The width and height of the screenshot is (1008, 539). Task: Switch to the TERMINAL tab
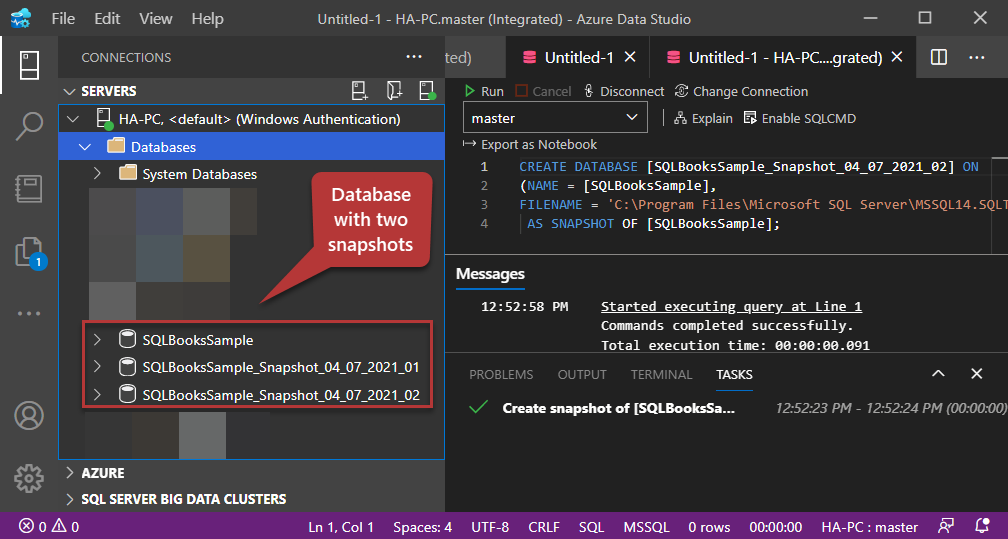click(x=661, y=374)
